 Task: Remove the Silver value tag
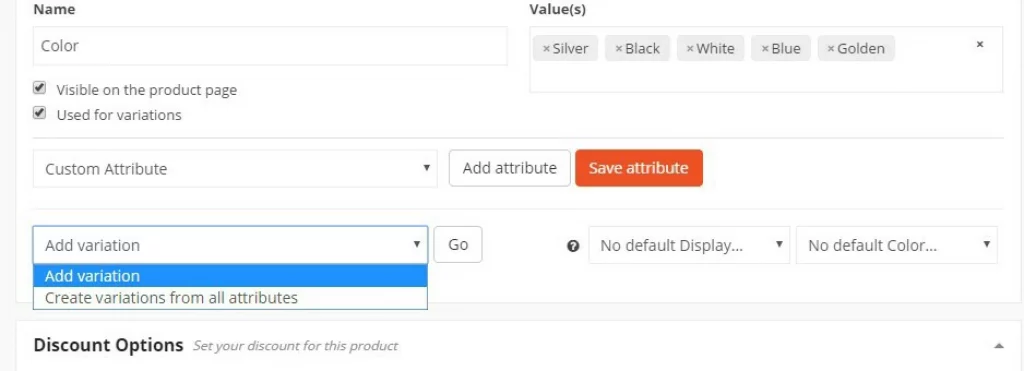547,49
